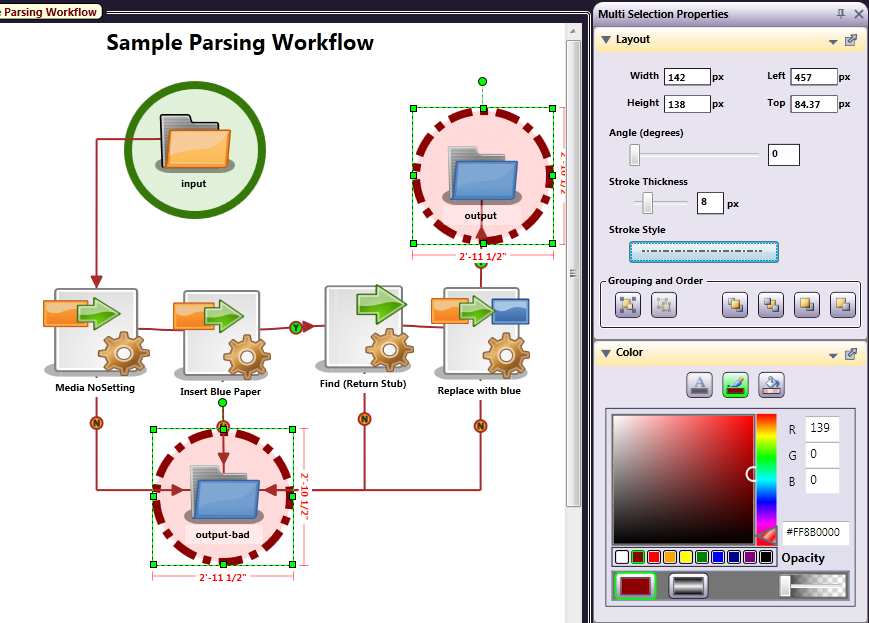The image size is (869, 623).
Task: Pick the bright red color swatch
Action: coord(654,557)
